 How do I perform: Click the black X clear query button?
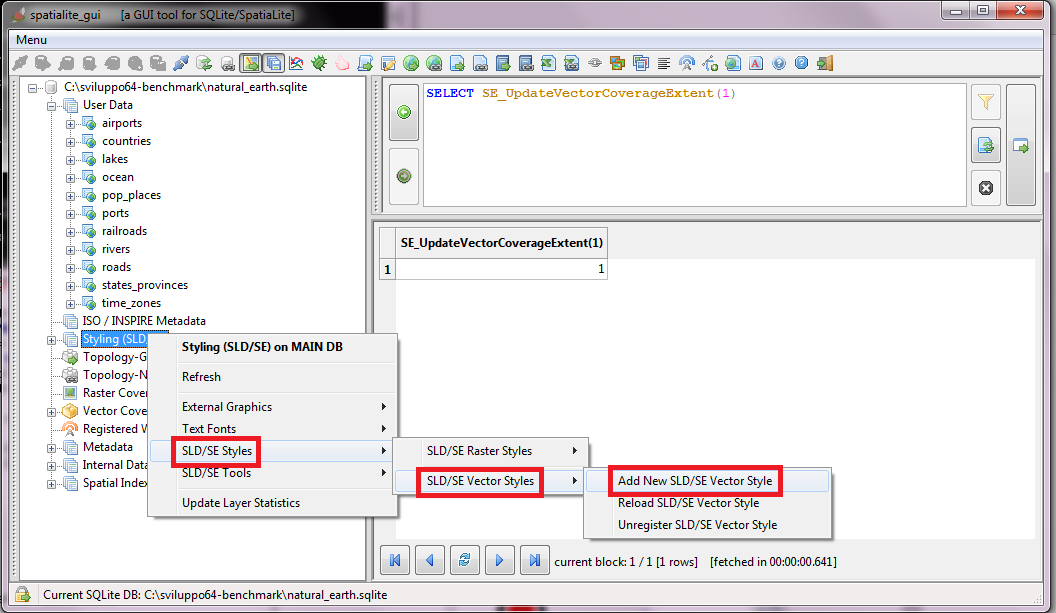pyautogui.click(x=986, y=188)
